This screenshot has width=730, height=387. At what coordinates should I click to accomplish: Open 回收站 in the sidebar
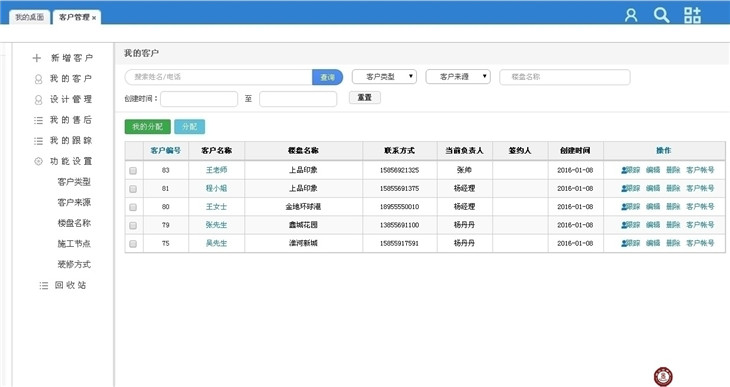(x=71, y=285)
